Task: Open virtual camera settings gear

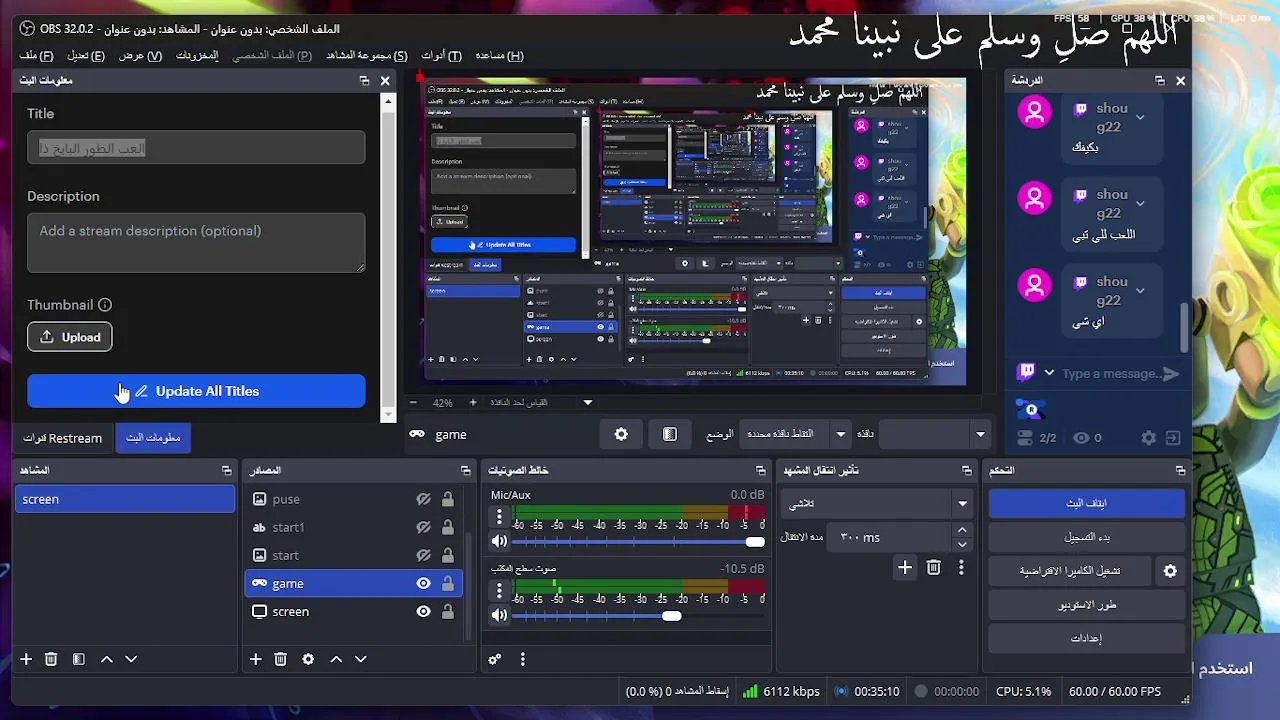Action: 1170,571
